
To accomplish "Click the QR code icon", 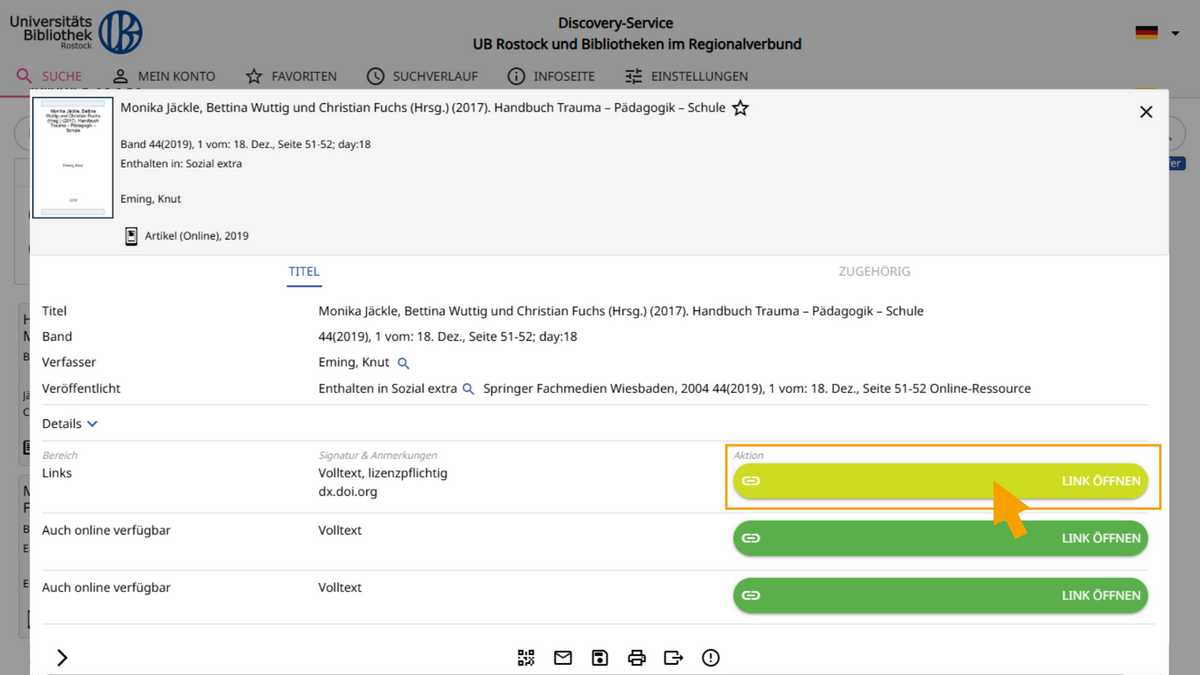I will click(x=526, y=657).
